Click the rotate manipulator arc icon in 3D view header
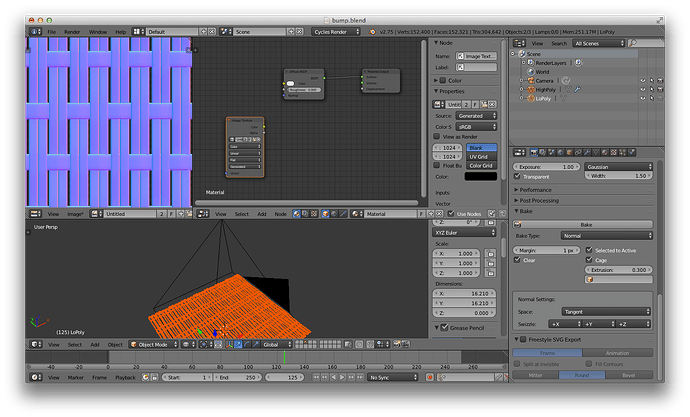This screenshot has height=417, width=690. [x=247, y=344]
